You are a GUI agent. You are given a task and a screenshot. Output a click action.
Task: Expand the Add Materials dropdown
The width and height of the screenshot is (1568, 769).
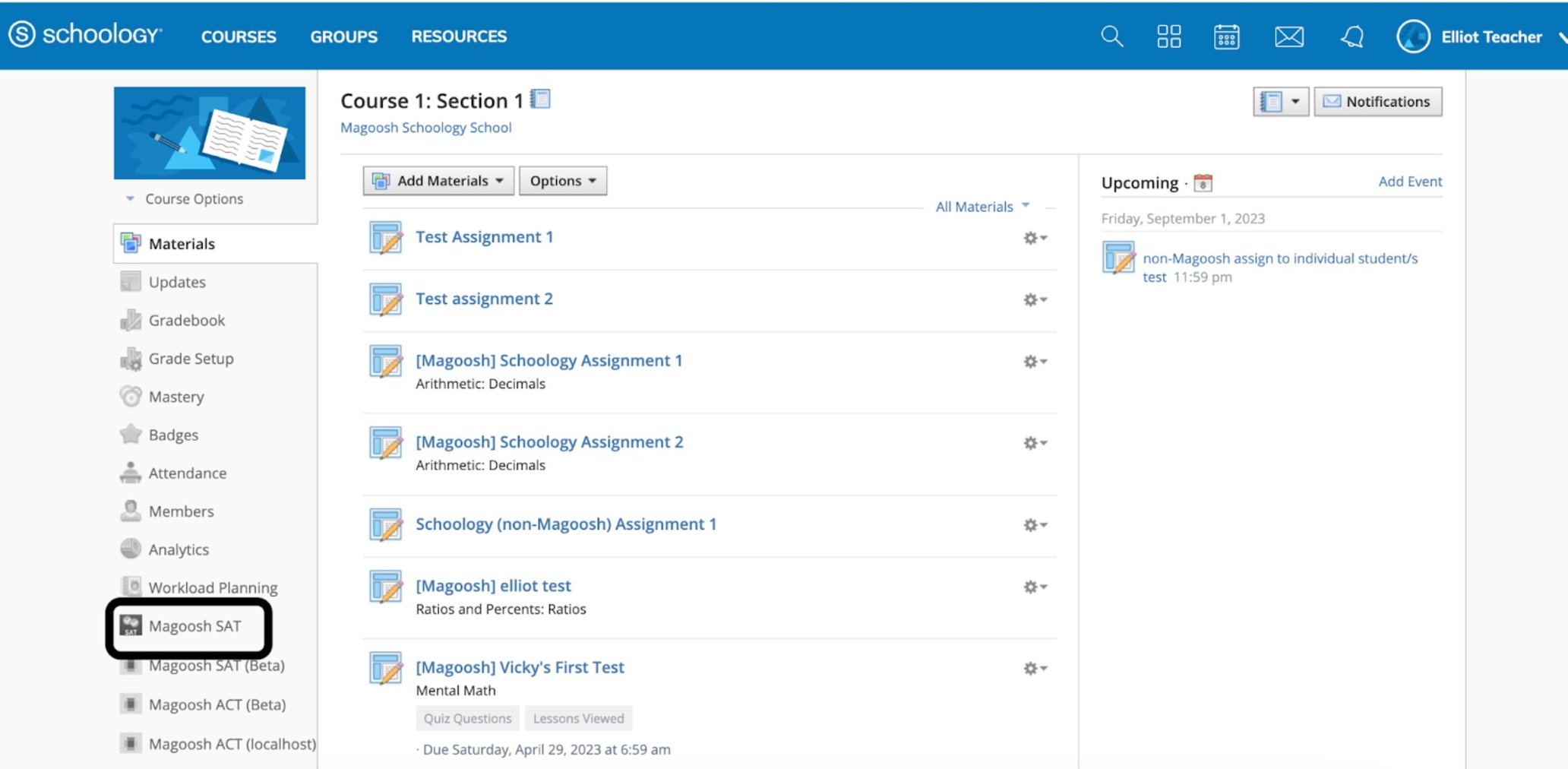click(x=438, y=180)
